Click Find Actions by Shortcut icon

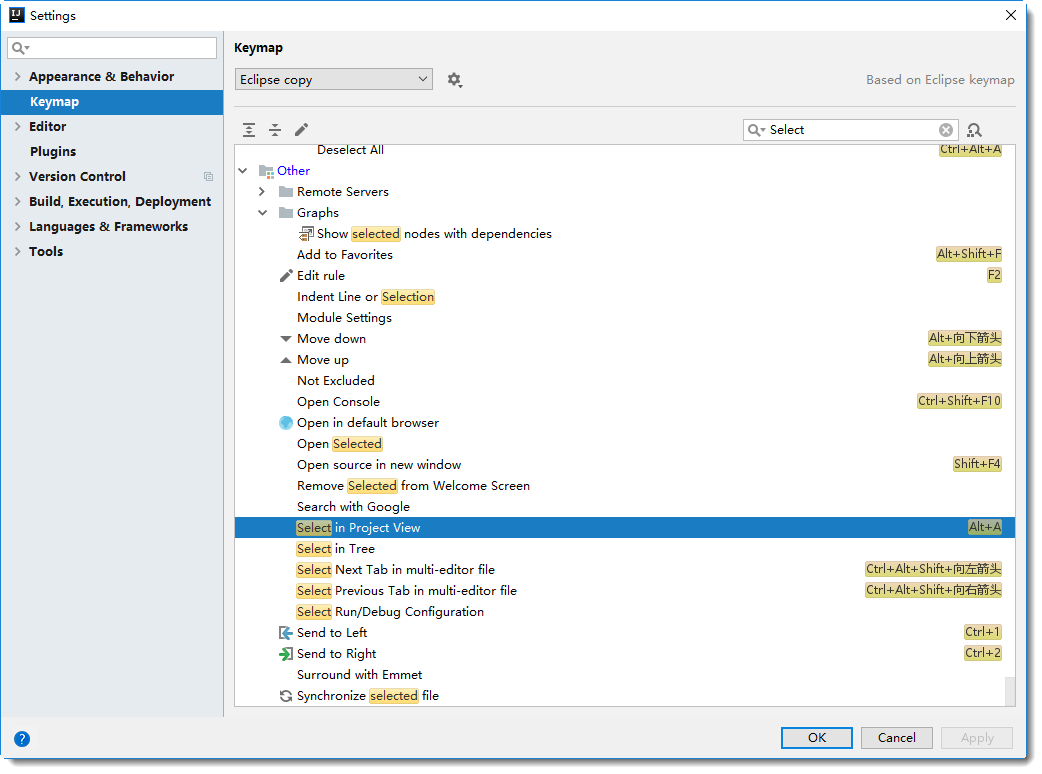tap(975, 130)
